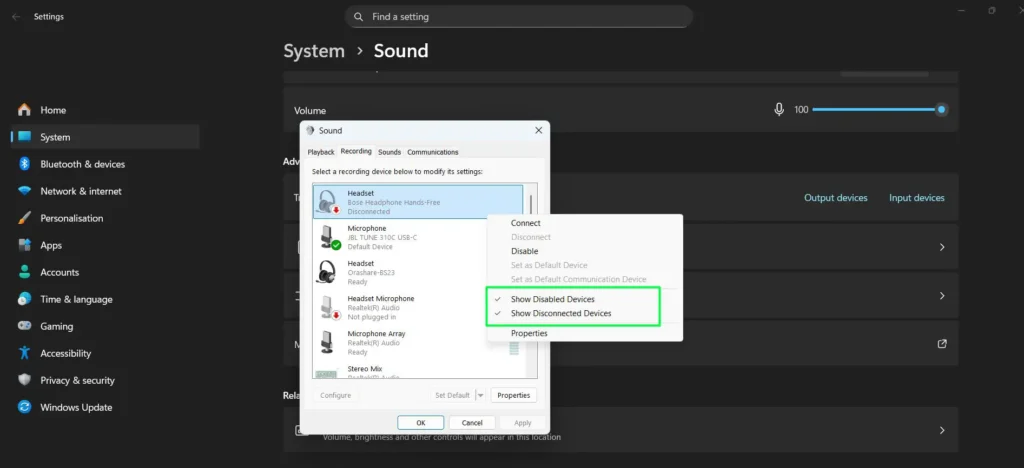Close the Sound dialog

point(539,131)
